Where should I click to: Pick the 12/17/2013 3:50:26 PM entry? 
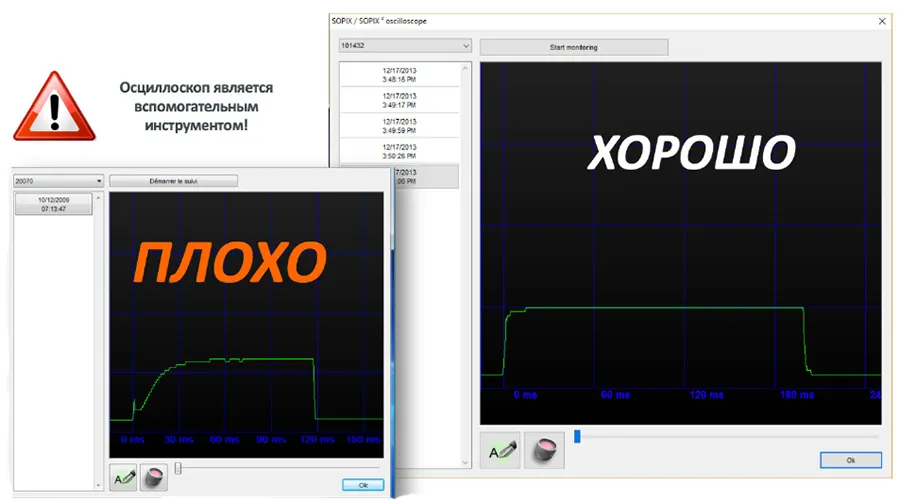pos(399,152)
